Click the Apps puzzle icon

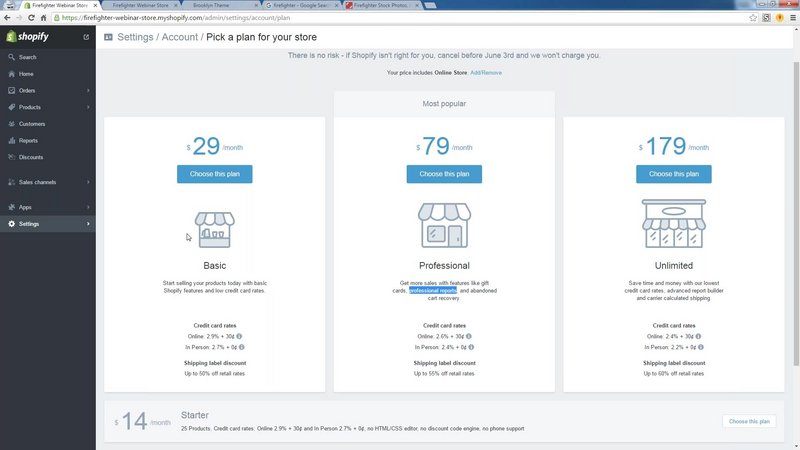(x=11, y=207)
